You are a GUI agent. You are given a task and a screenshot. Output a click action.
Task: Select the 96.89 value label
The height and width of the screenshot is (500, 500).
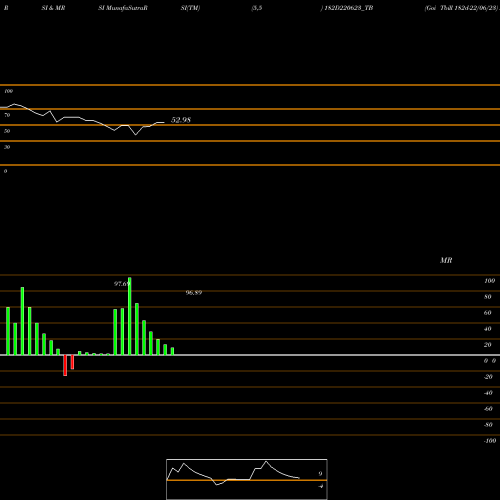[x=194, y=293]
